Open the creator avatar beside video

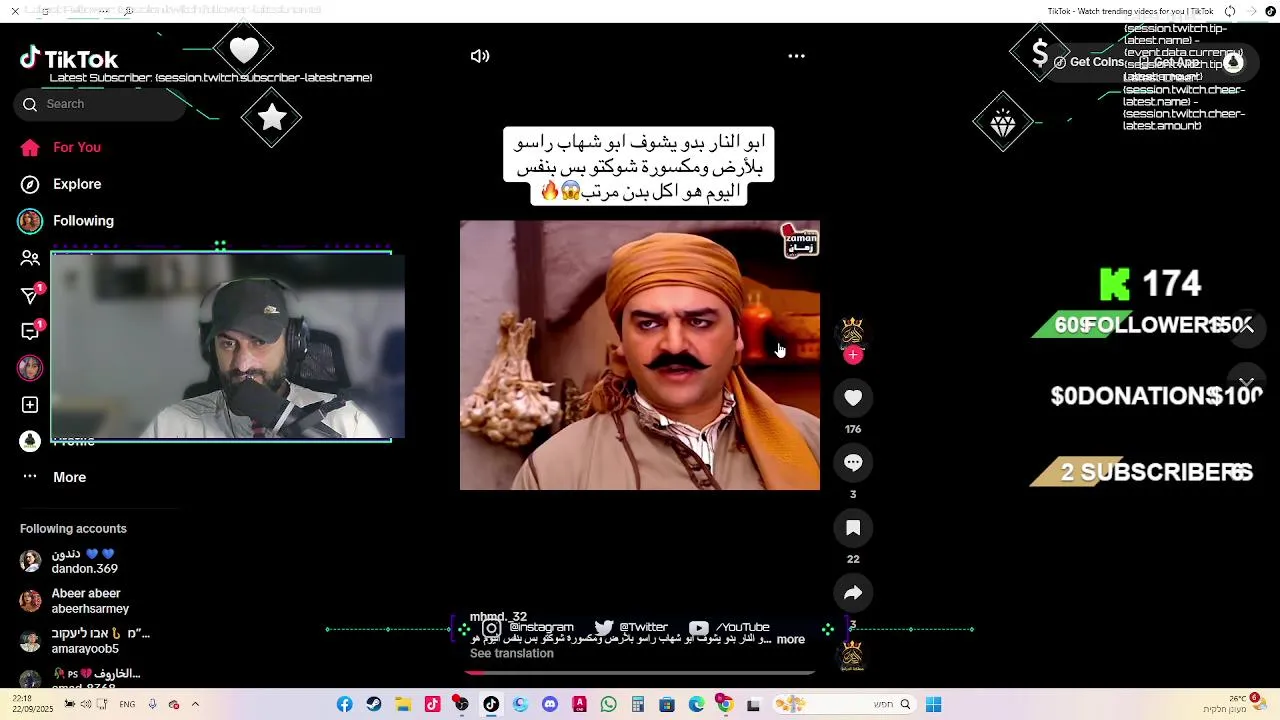coord(853,331)
